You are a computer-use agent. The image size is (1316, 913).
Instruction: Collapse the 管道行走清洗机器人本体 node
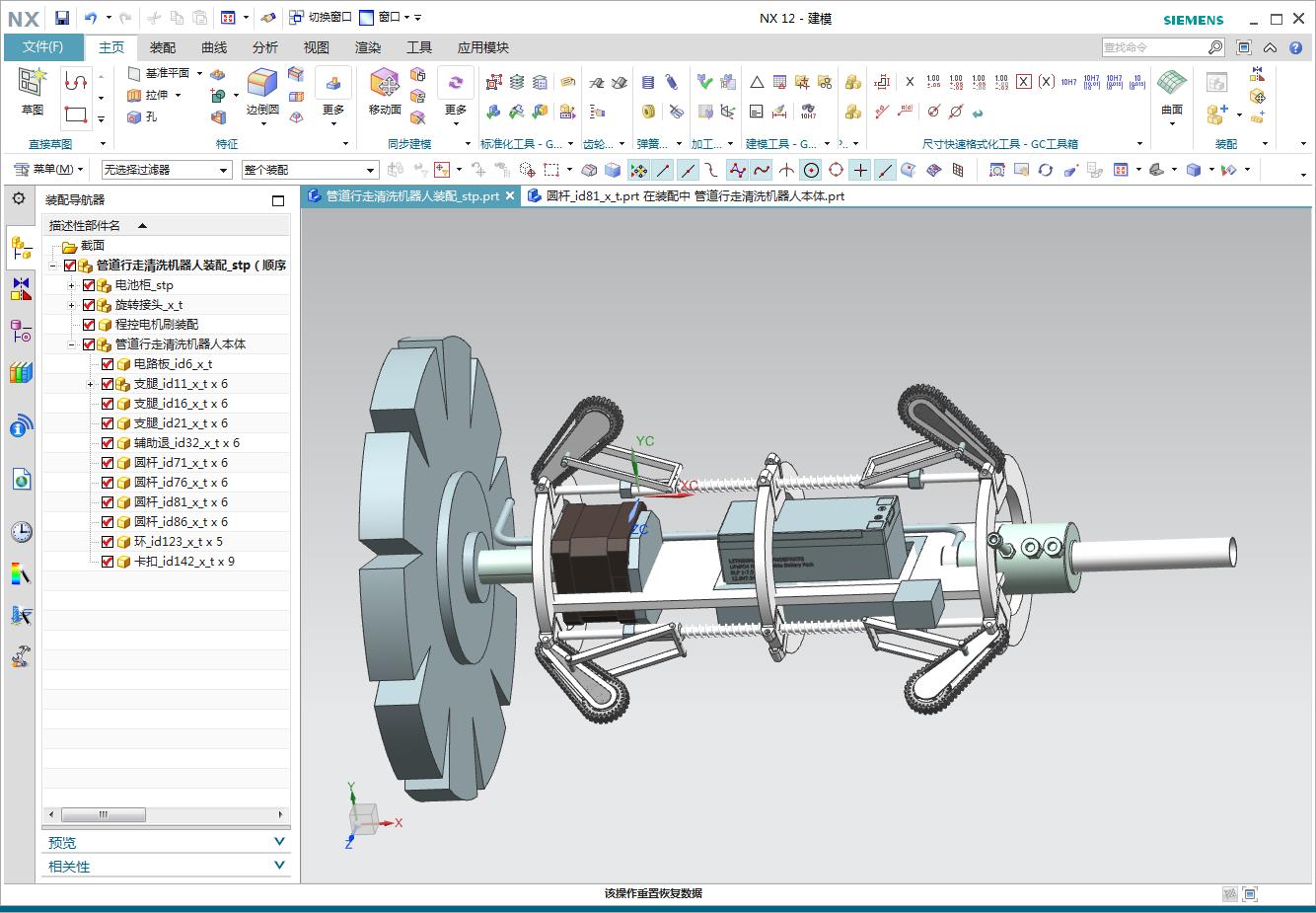(72, 344)
